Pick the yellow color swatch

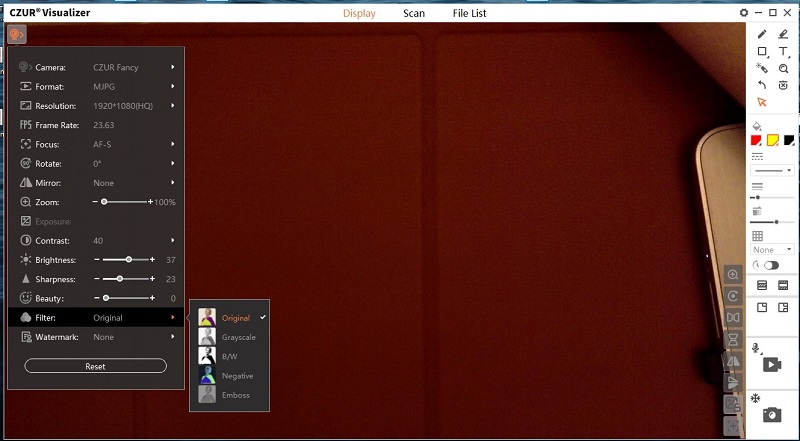tap(772, 140)
